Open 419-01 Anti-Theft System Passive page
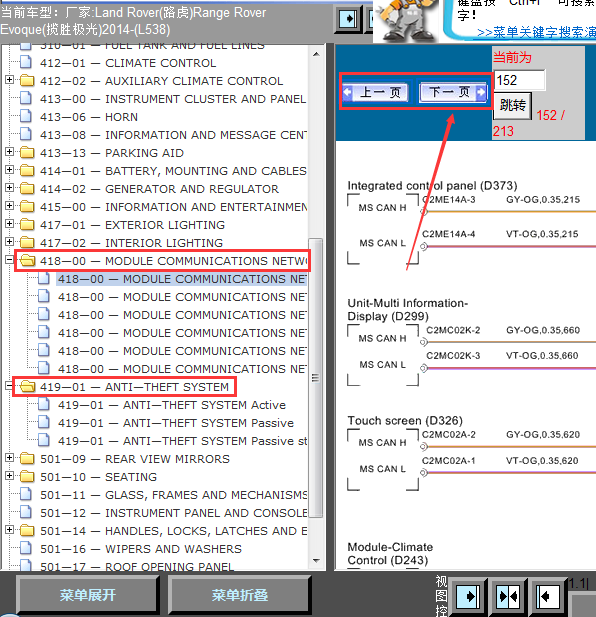 (175, 423)
